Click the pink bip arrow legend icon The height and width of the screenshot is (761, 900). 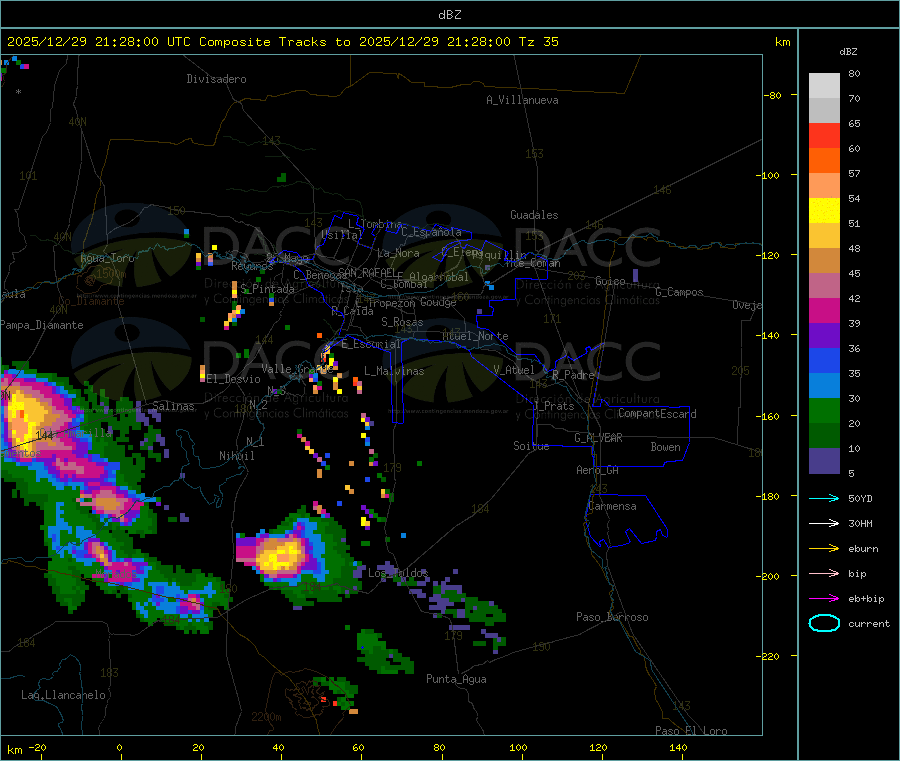pos(824,573)
